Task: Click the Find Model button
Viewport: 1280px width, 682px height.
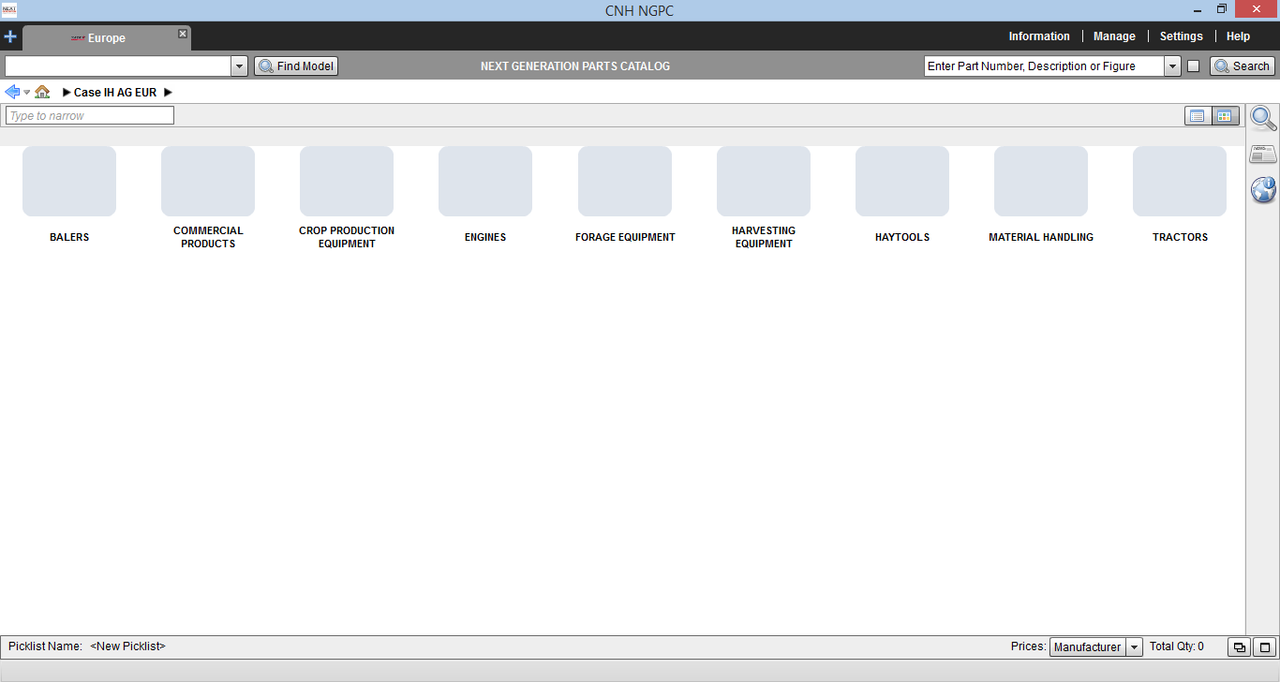Action: pos(296,66)
